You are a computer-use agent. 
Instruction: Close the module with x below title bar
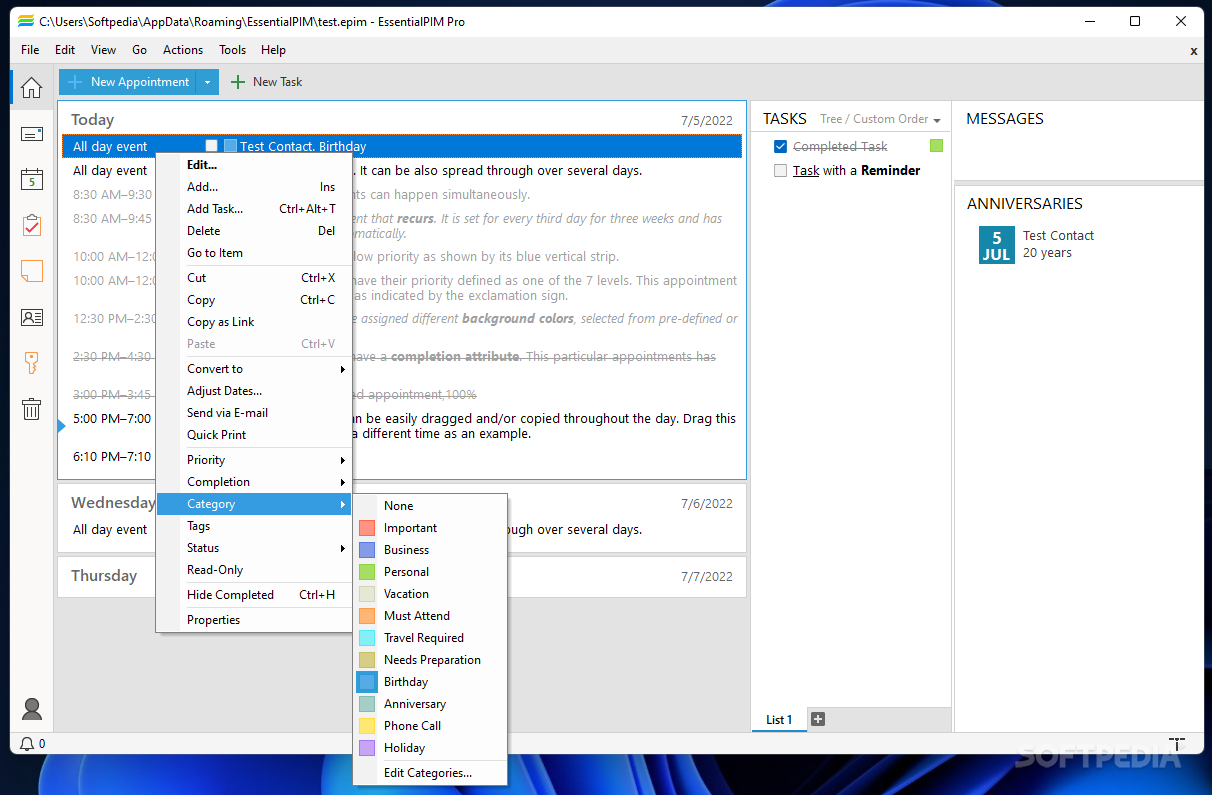pyautogui.click(x=1193, y=51)
